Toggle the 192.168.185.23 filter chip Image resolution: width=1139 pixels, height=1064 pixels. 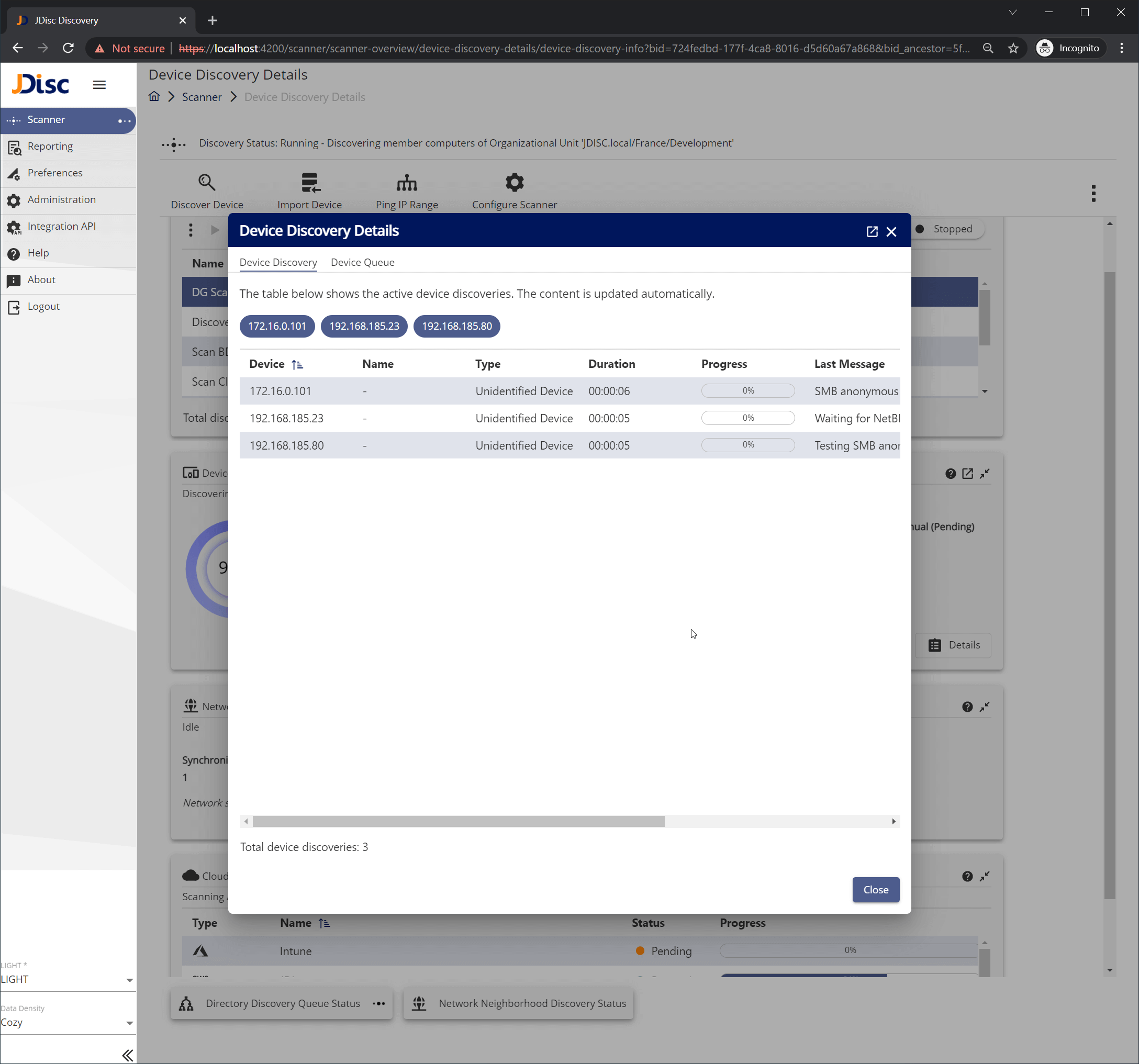point(364,326)
